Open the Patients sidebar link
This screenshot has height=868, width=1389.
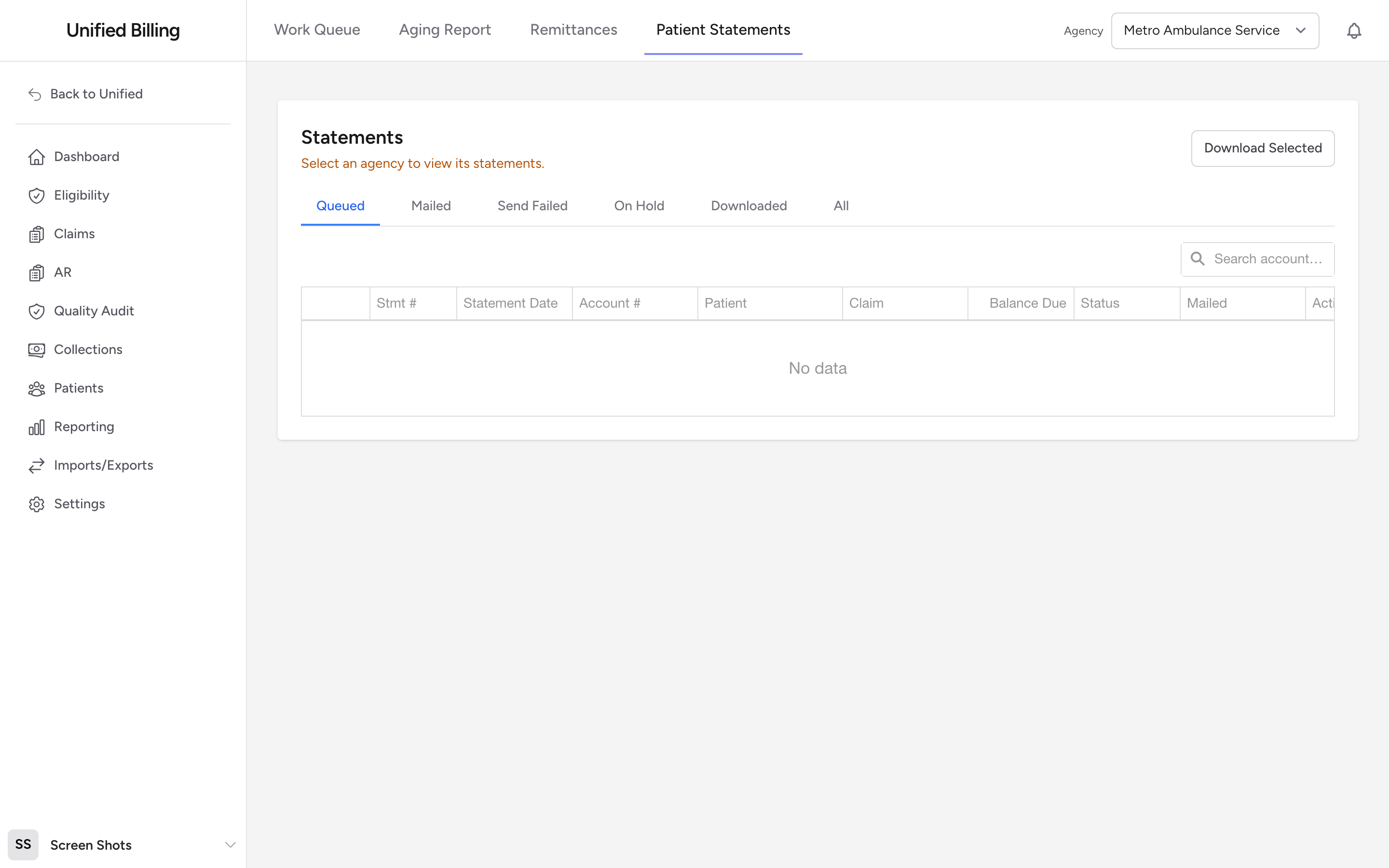tap(66, 389)
